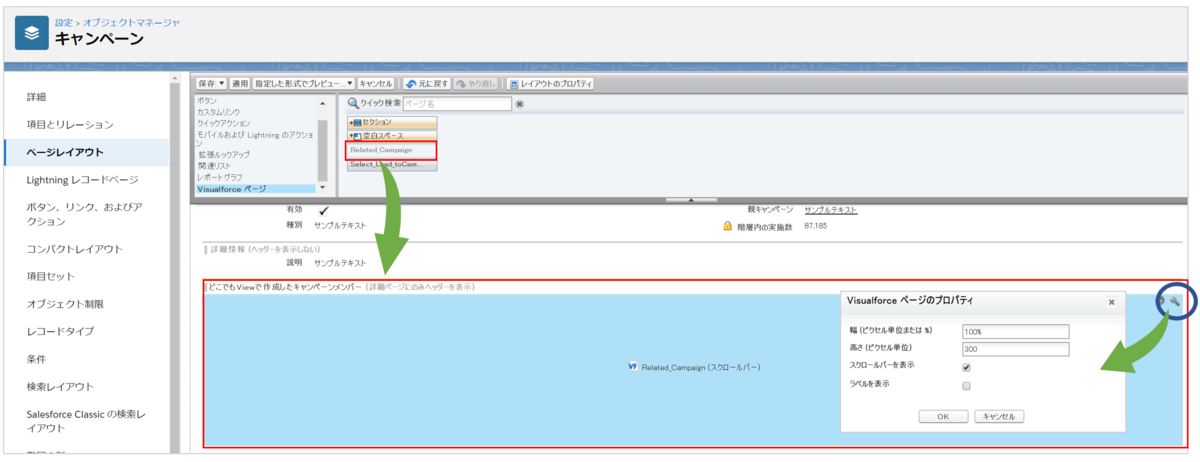Clear the Quick Find search with the X icon
The width and height of the screenshot is (1200, 462).
pos(520,103)
